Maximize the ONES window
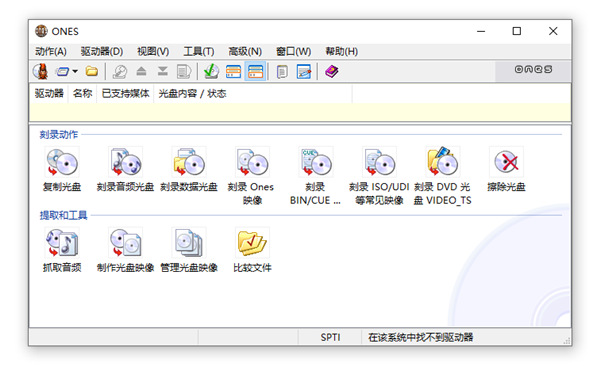 (x=517, y=31)
